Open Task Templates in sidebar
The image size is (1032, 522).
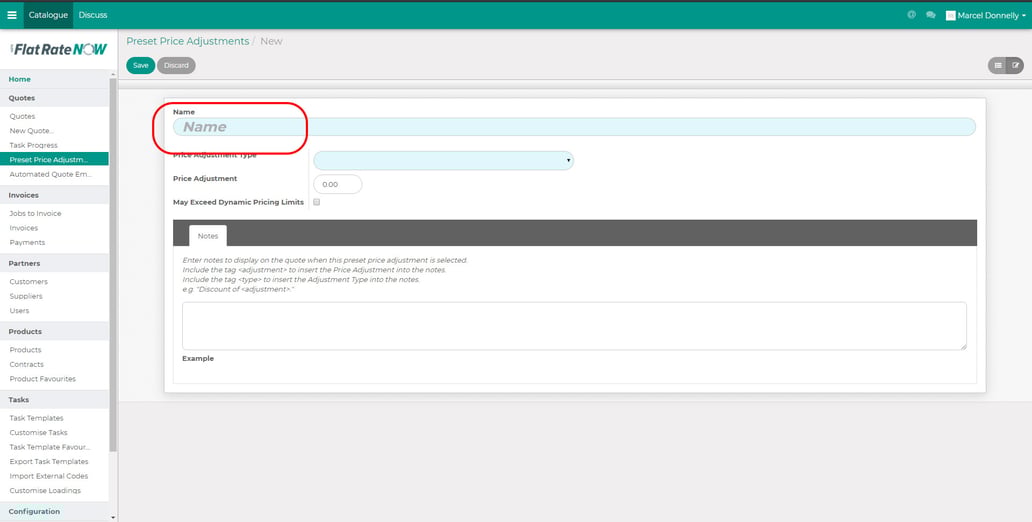coord(36,418)
